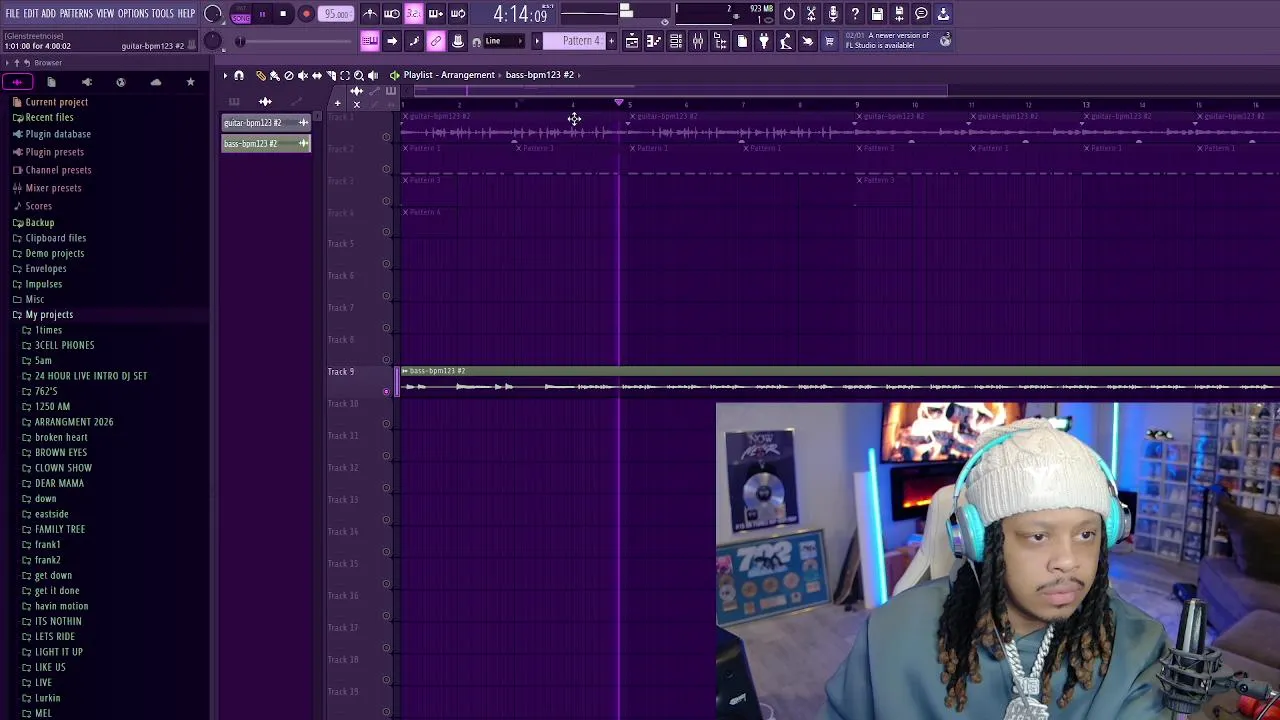Viewport: 1280px width, 720px height.
Task: Open the VIEW menu
Action: (x=105, y=13)
